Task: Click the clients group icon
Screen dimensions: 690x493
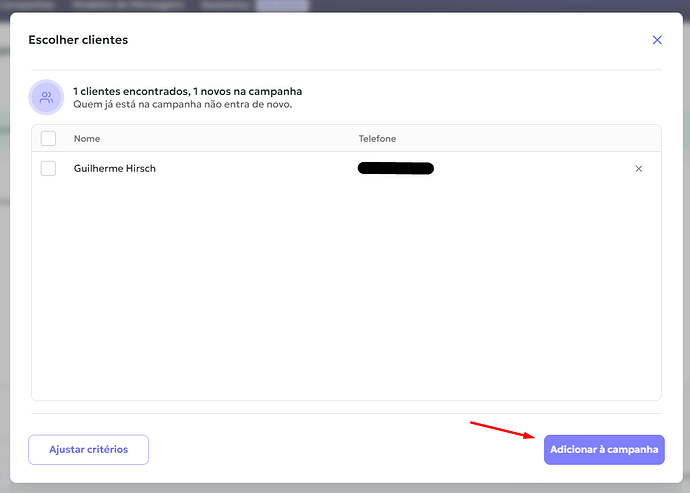Action: pyautogui.click(x=46, y=97)
